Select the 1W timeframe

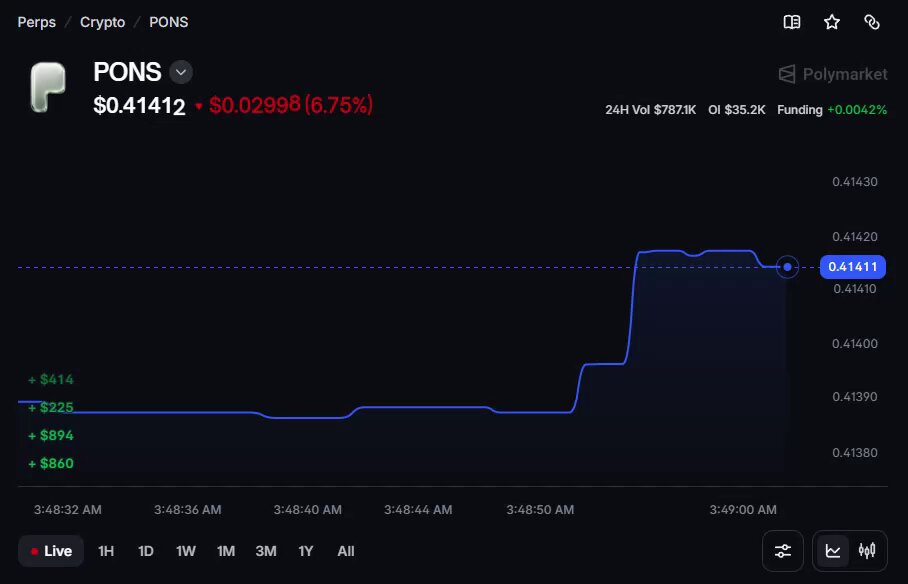(186, 551)
